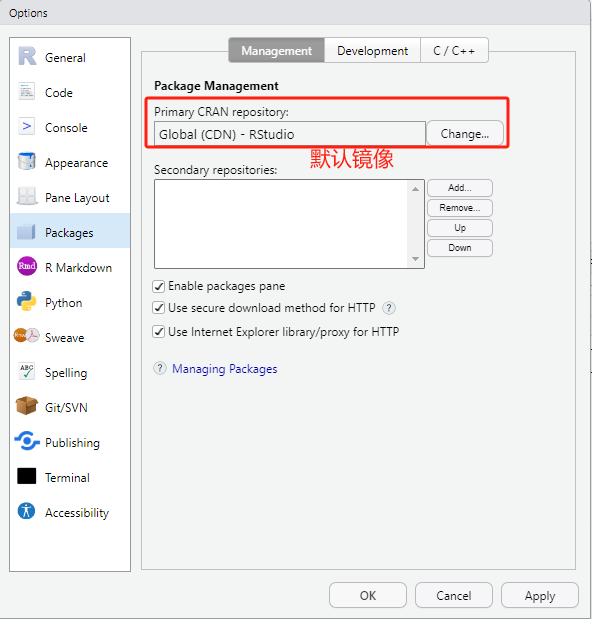Toggle Use Internet Explorer library/proxy checkbox
The width and height of the screenshot is (592, 619).
159,332
